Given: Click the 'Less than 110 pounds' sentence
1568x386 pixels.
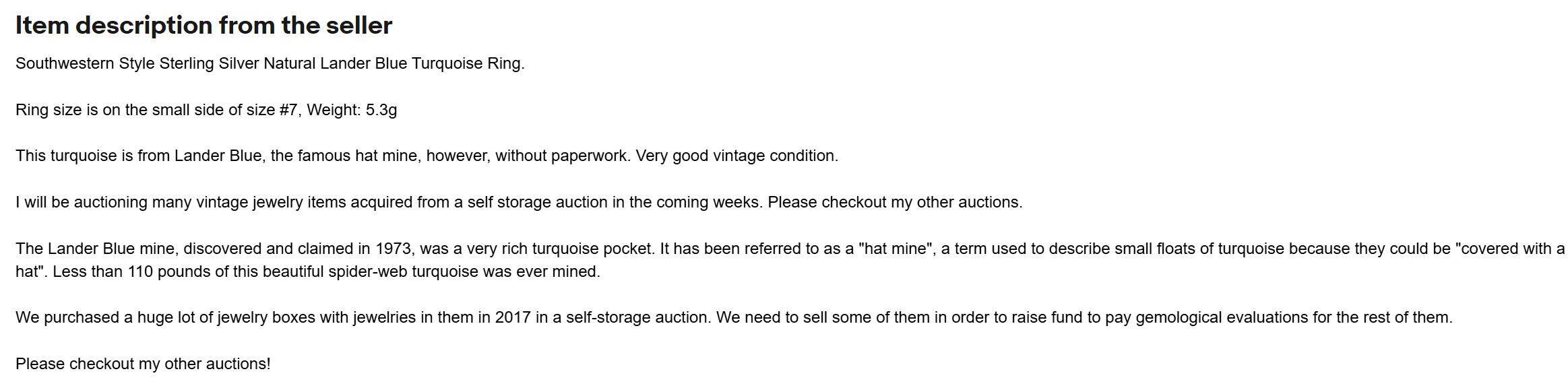Looking at the screenshot, I should pyautogui.click(x=326, y=271).
